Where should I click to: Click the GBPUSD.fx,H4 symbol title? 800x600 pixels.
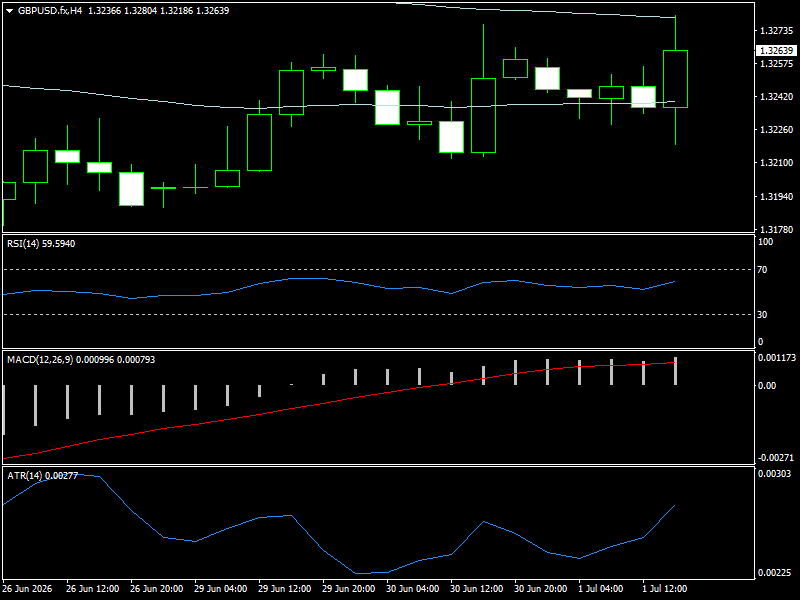(50, 11)
